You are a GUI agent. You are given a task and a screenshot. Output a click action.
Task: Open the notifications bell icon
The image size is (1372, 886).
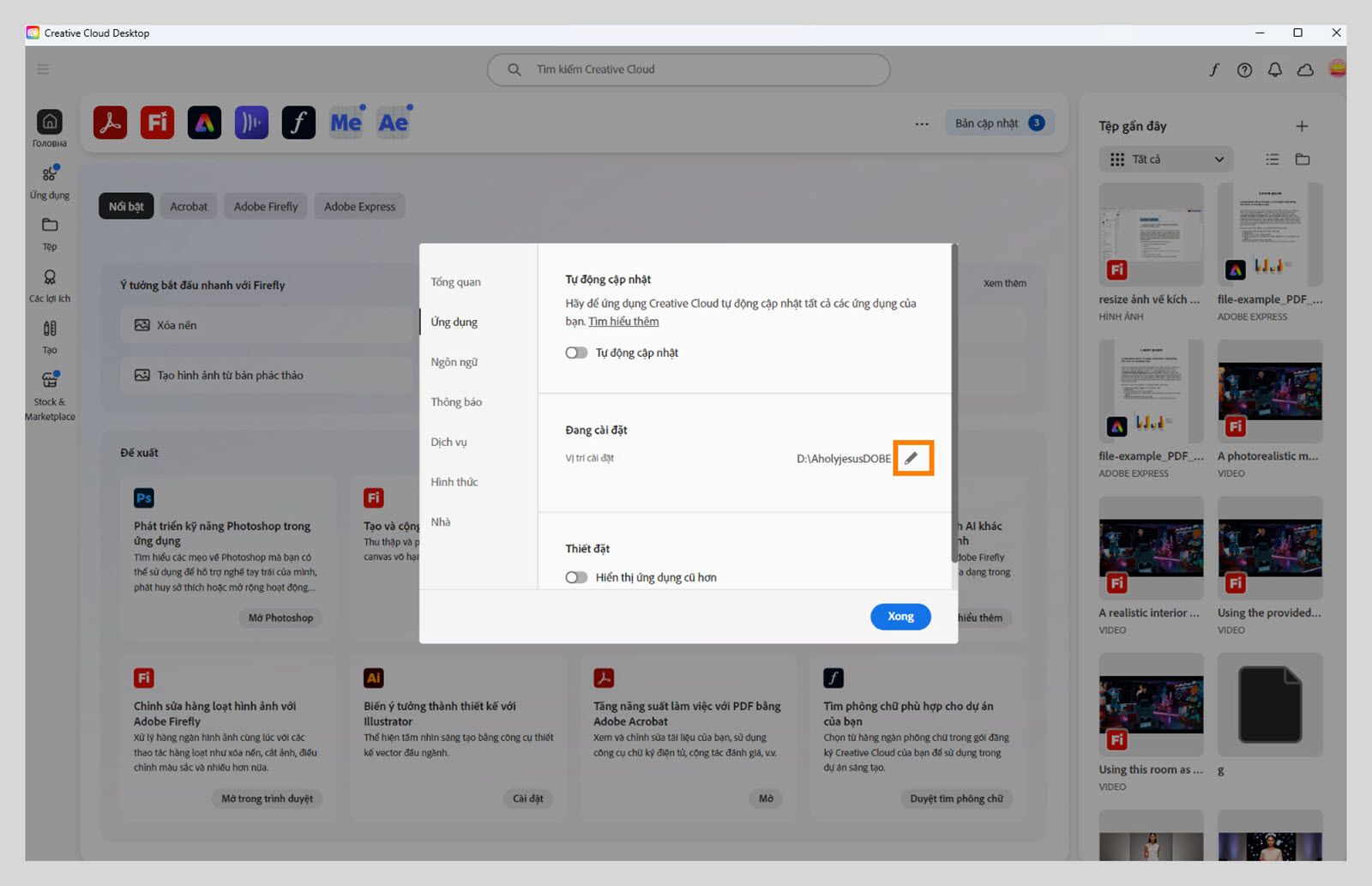point(1275,69)
